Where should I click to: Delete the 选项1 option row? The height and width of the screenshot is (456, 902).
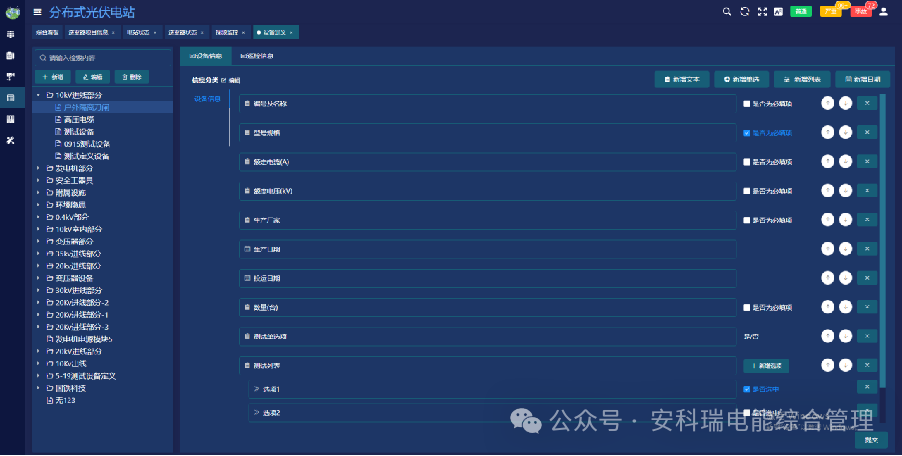coord(867,387)
